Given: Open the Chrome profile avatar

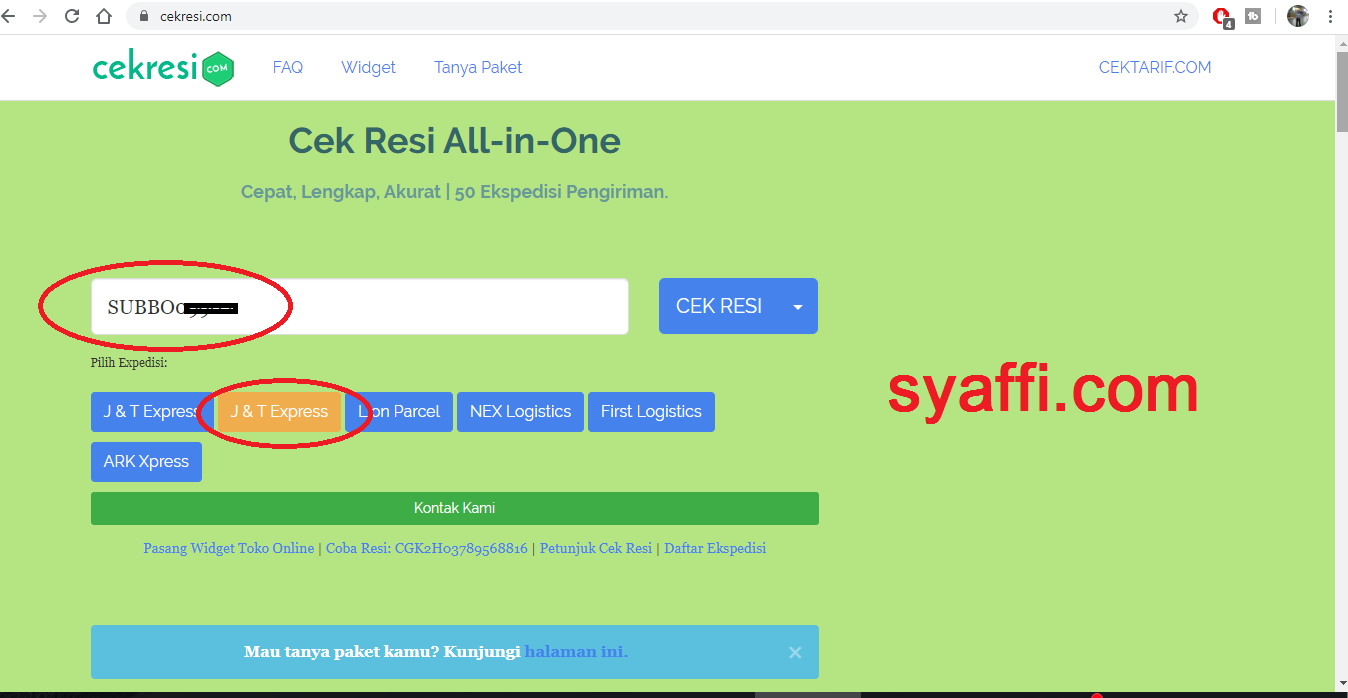Looking at the screenshot, I should point(1298,16).
